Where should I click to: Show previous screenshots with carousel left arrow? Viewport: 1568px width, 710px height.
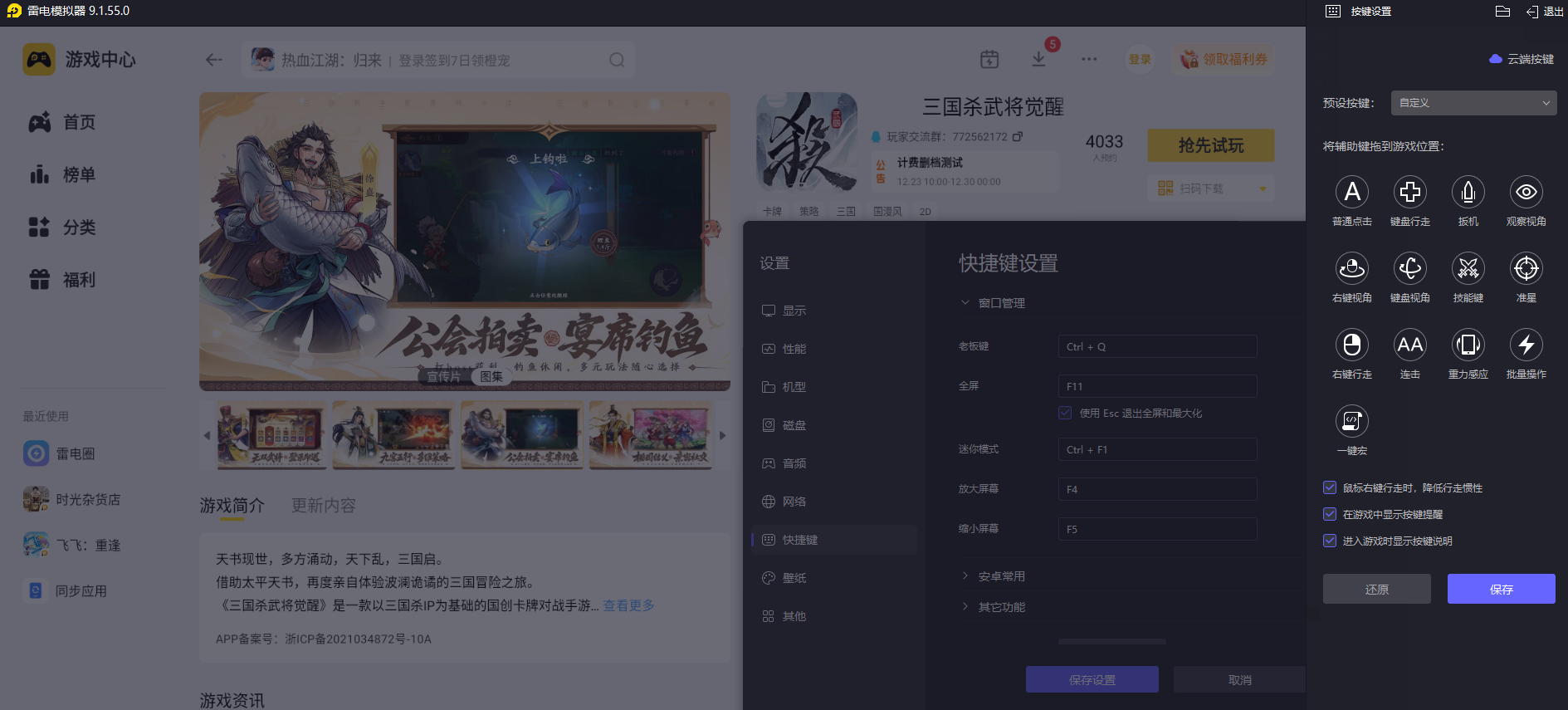tap(207, 435)
